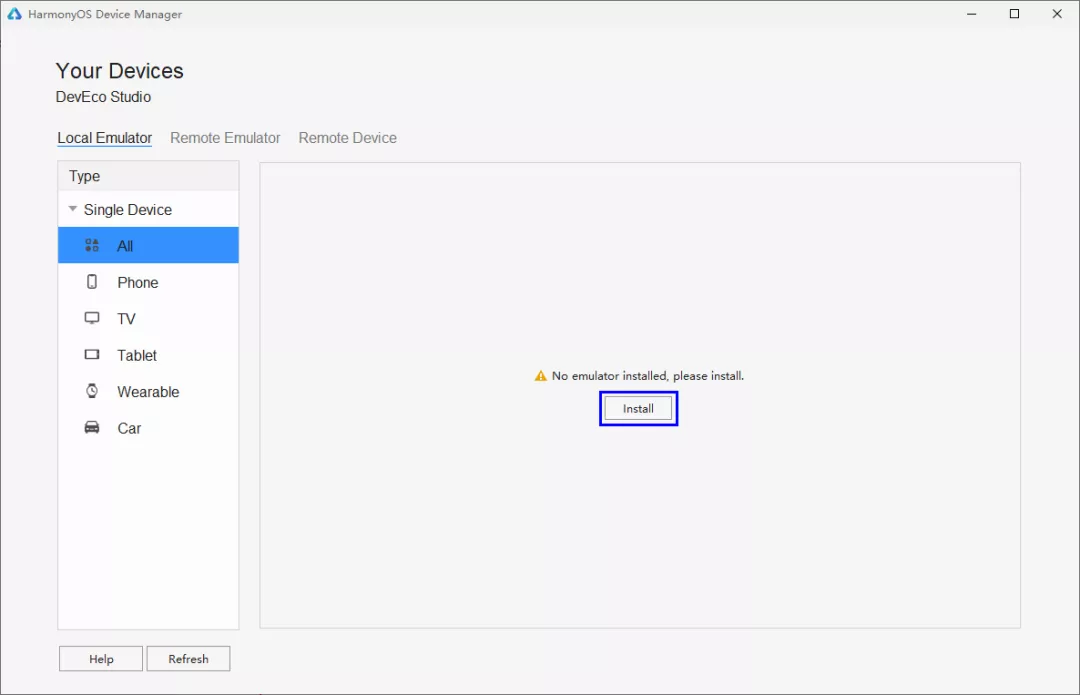Viewport: 1080px width, 695px height.
Task: Select the Phone type label
Action: [x=138, y=282]
